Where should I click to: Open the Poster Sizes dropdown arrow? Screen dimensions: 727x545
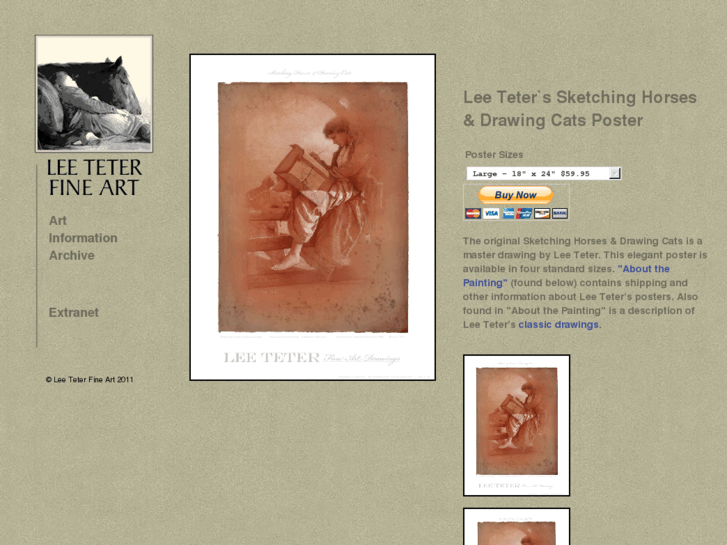(x=614, y=173)
